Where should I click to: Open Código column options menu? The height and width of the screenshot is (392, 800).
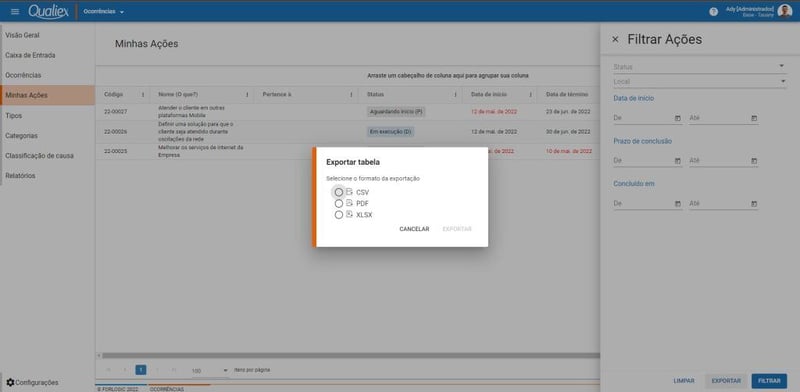click(143, 95)
